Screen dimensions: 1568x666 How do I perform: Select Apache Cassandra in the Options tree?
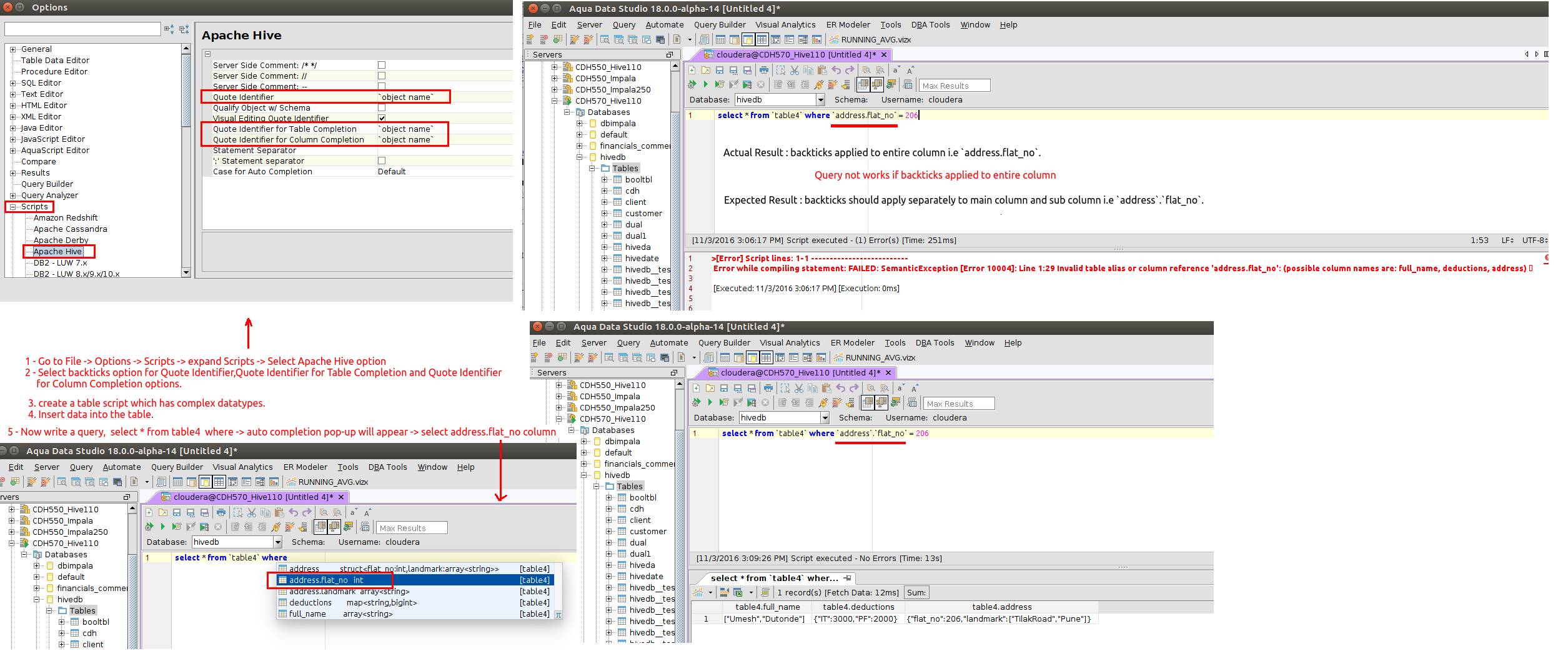tap(71, 229)
